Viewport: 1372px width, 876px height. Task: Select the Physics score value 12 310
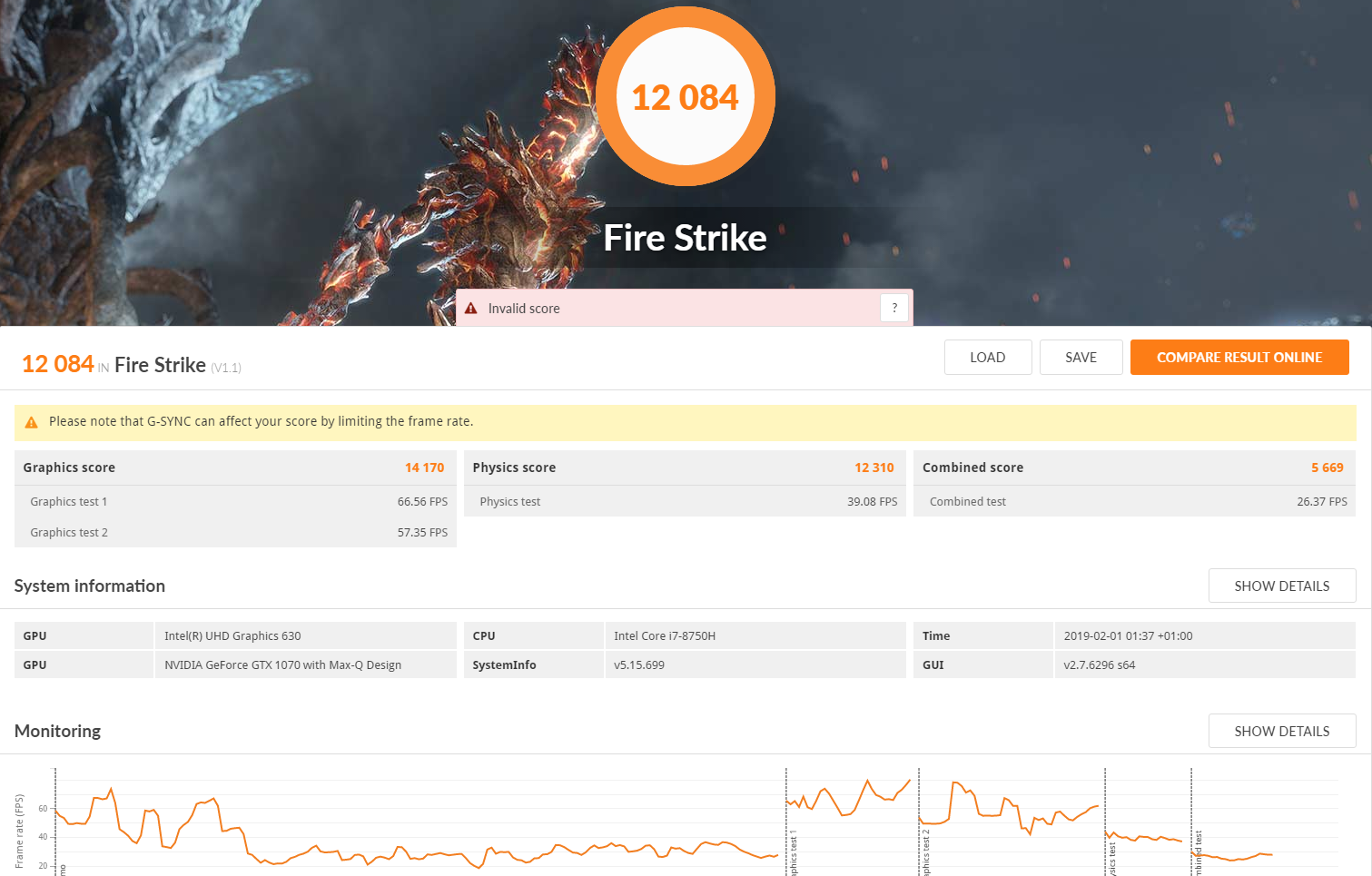pyautogui.click(x=874, y=468)
